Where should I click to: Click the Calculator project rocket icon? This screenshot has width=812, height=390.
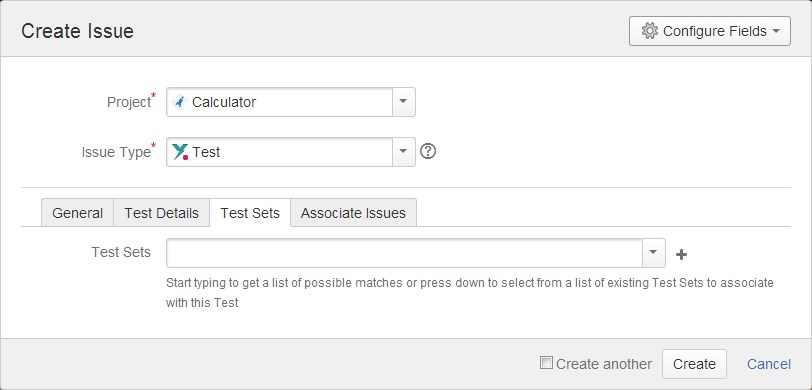click(x=179, y=102)
